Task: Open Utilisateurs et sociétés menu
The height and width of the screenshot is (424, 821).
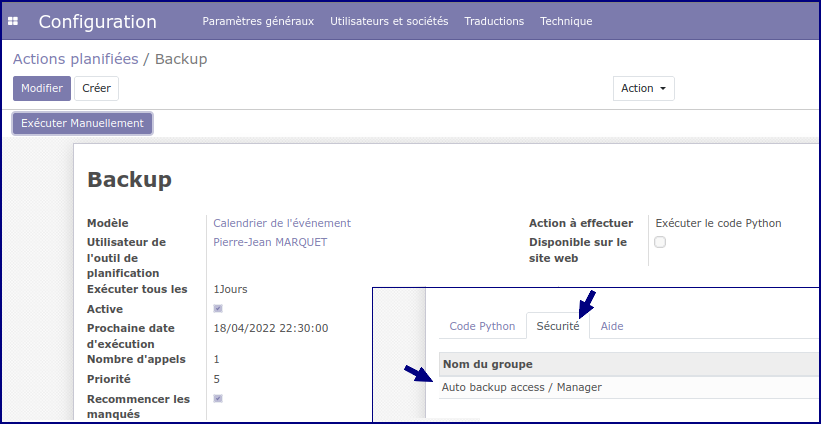Action: tap(389, 21)
